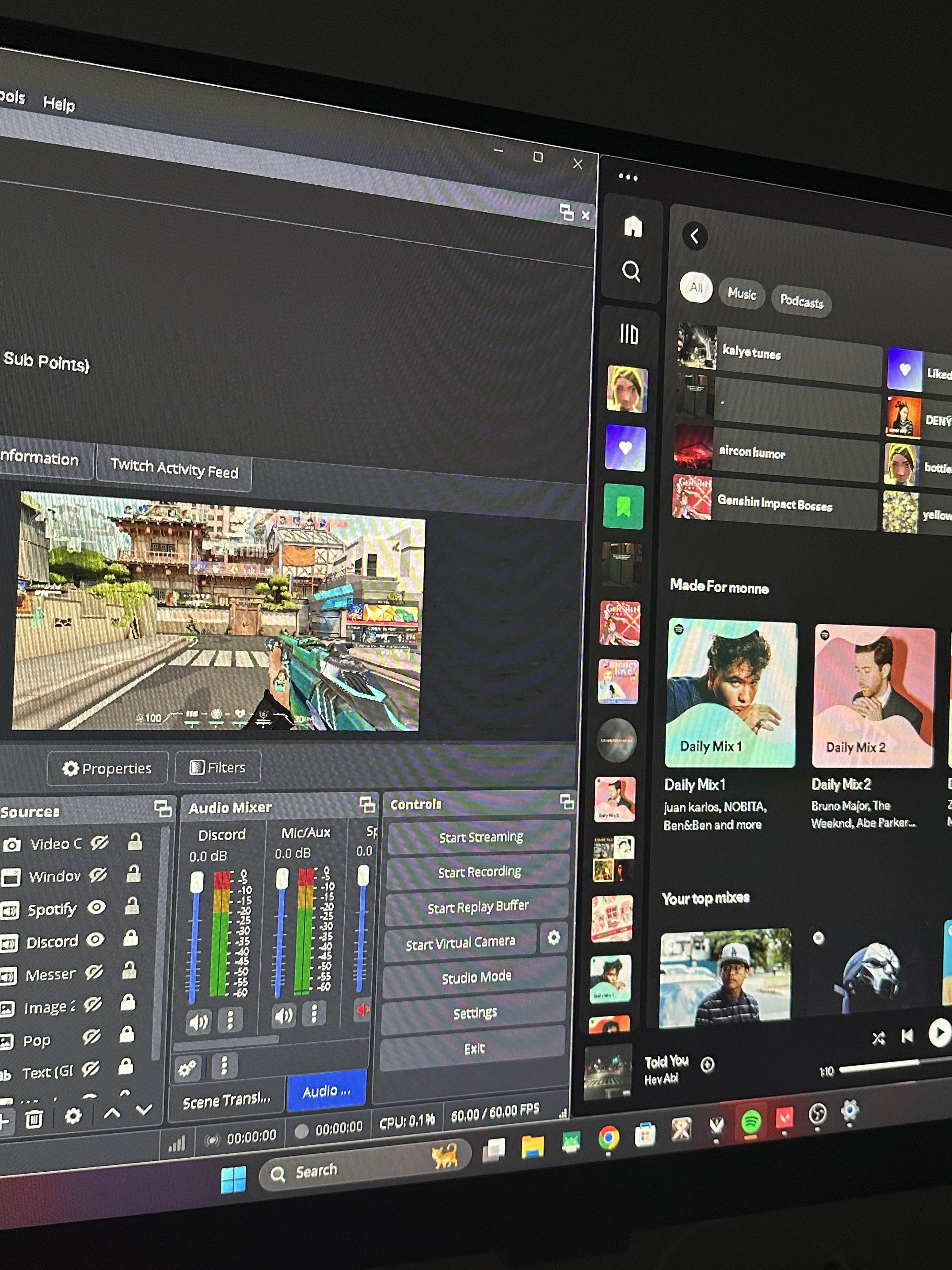This screenshot has width=952, height=1270.
Task: Move source down with chevron arrow
Action: (144, 1110)
